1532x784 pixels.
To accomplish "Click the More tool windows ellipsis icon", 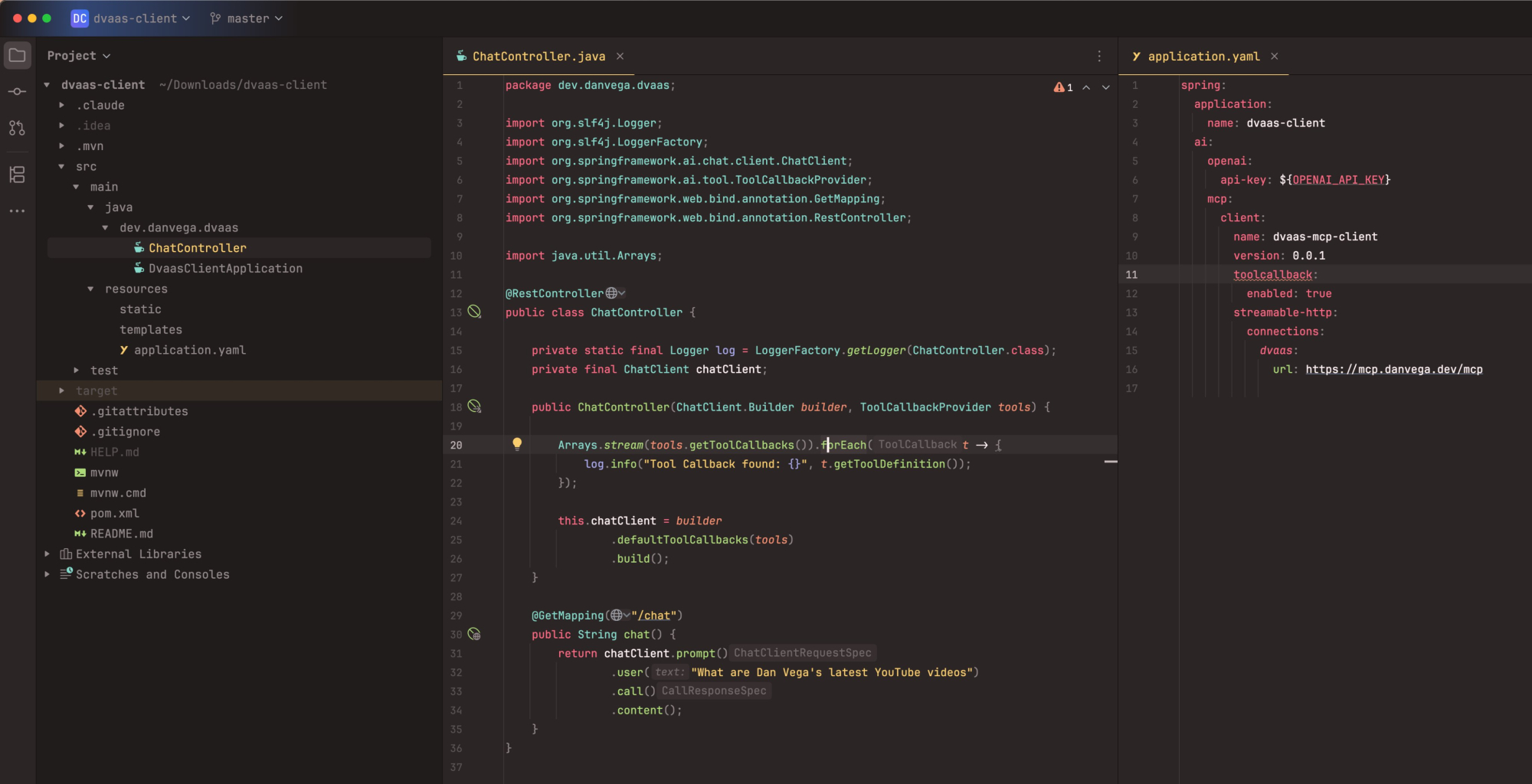I will (17, 211).
